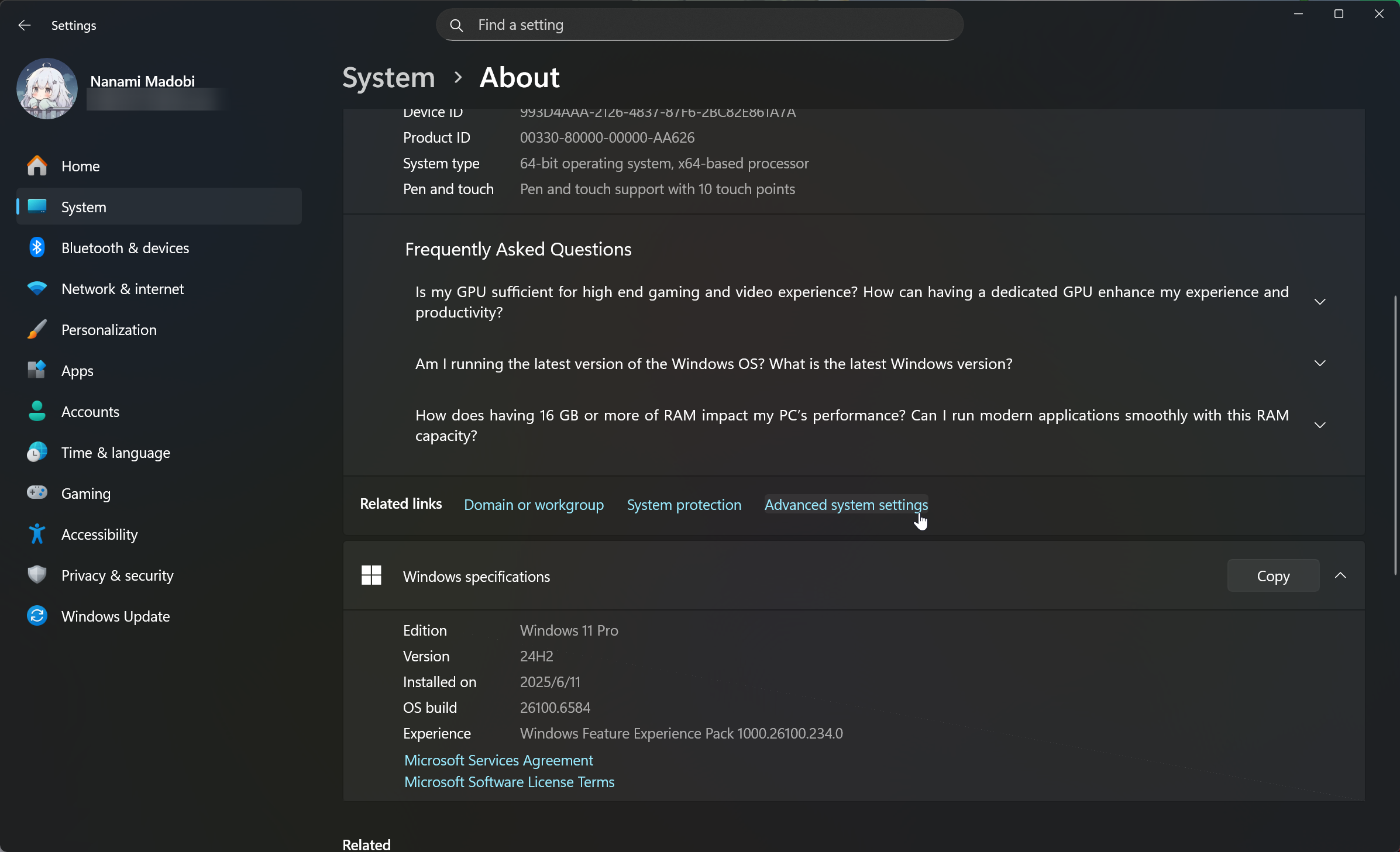Click the search magnifier icon
This screenshot has width=1400, height=852.
pos(456,25)
